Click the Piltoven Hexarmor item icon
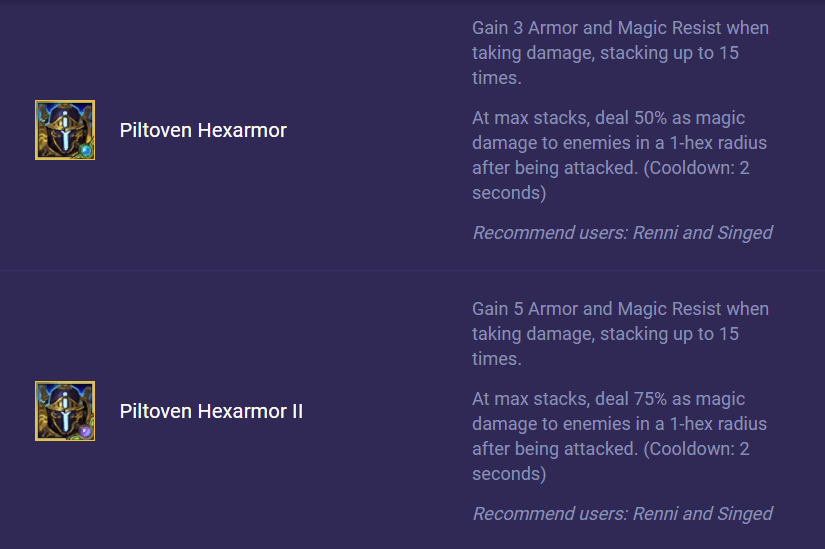Viewport: 825px width, 549px height. [65, 130]
